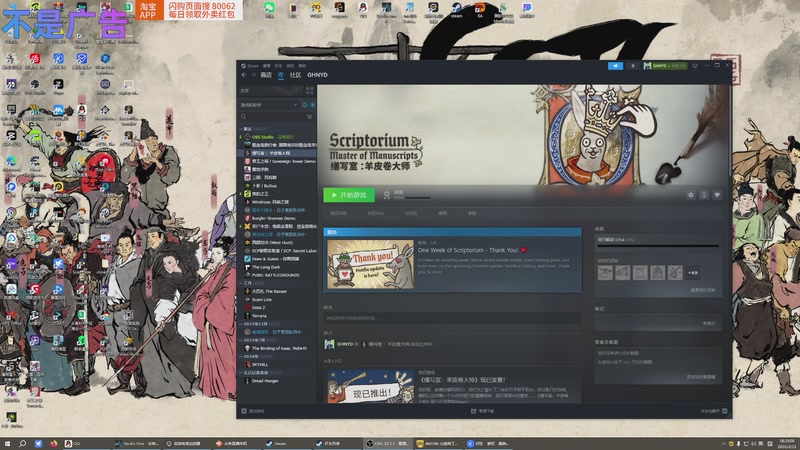
Task: Click the library search field
Action: 272,117
